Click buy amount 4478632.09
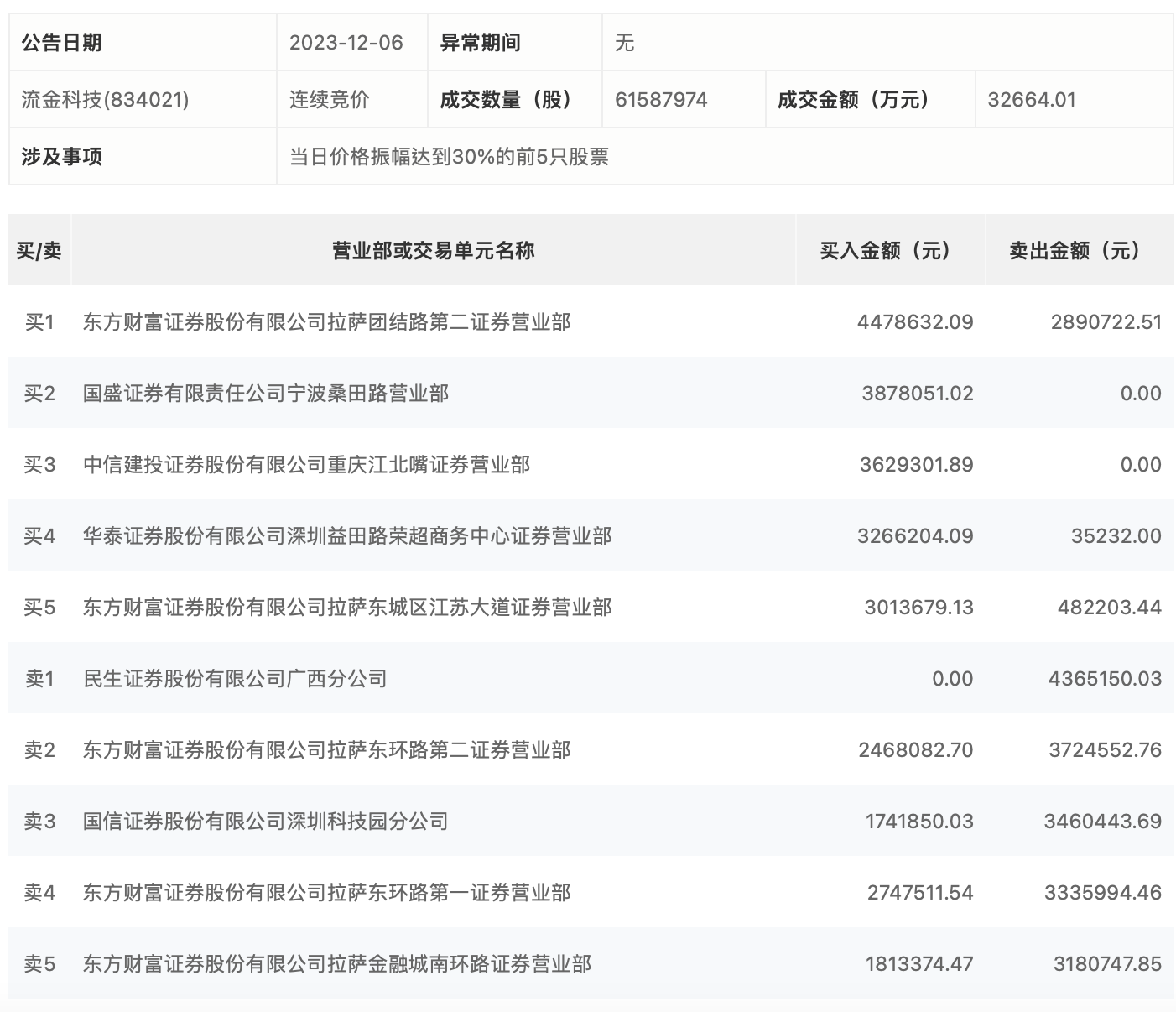The image size is (1176, 1012). click(x=915, y=322)
